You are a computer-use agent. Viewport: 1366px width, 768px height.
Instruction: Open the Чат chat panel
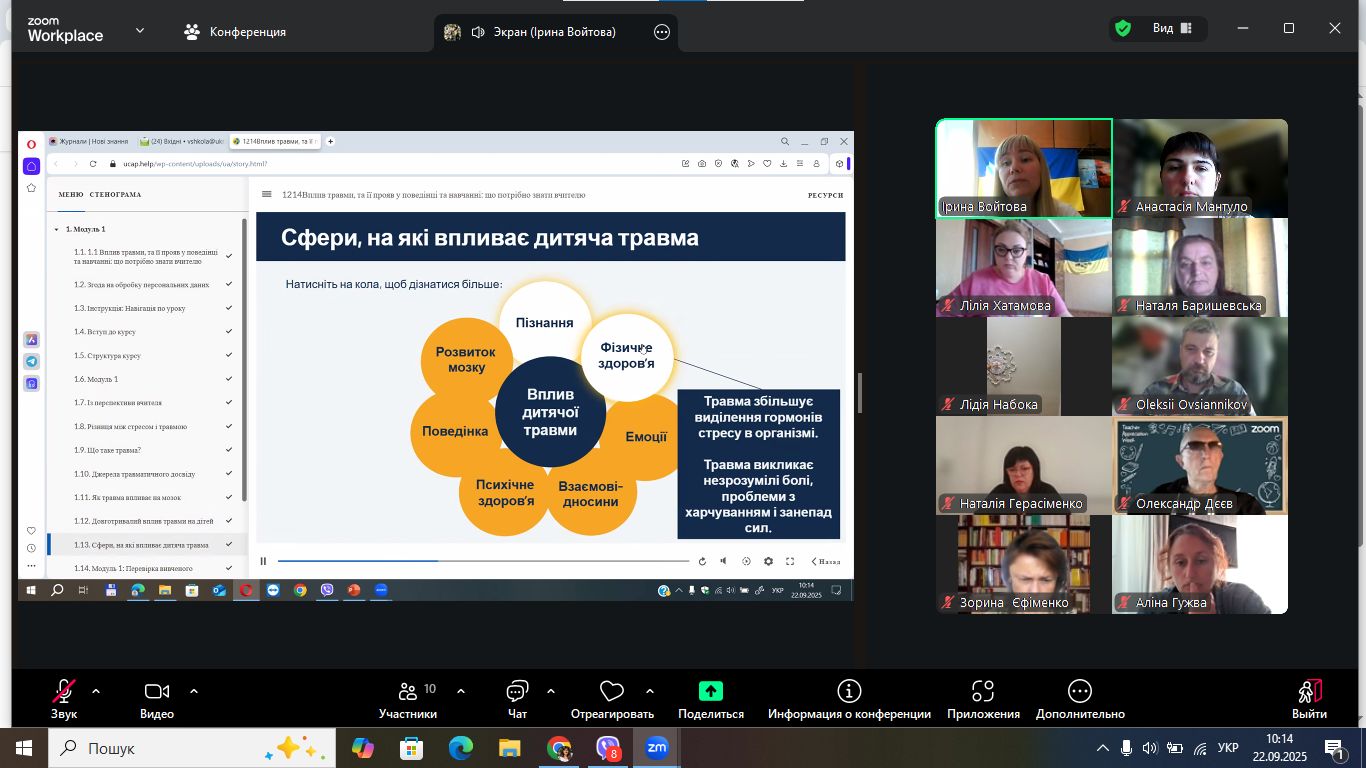click(517, 697)
